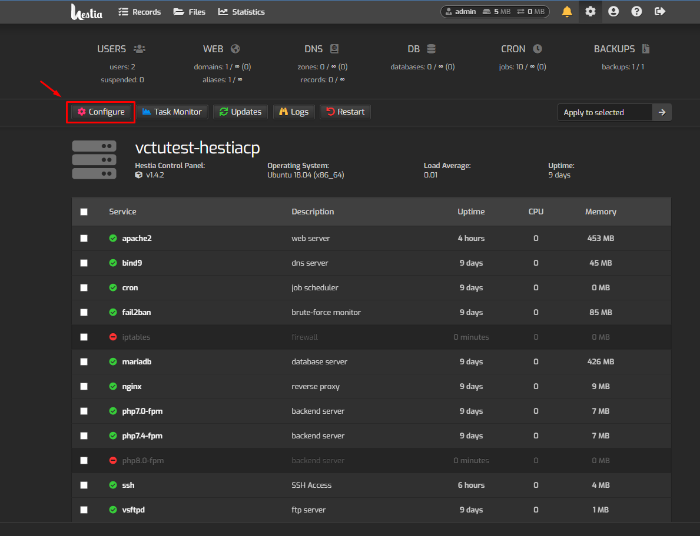Image resolution: width=700 pixels, height=536 pixels.
Task: Click the Hestia logo
Action: pyautogui.click(x=86, y=12)
